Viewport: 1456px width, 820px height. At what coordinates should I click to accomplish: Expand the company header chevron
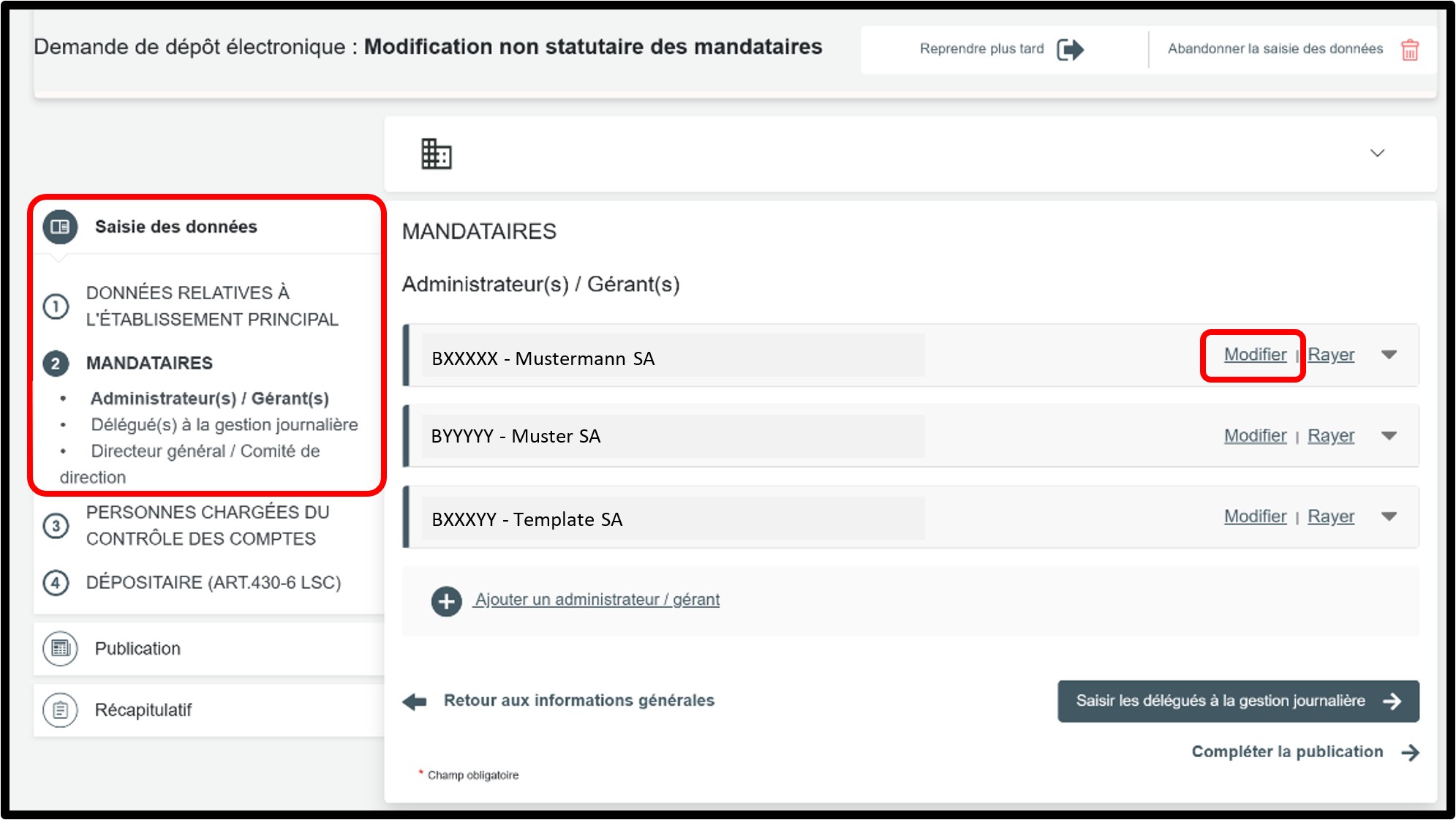(1377, 153)
